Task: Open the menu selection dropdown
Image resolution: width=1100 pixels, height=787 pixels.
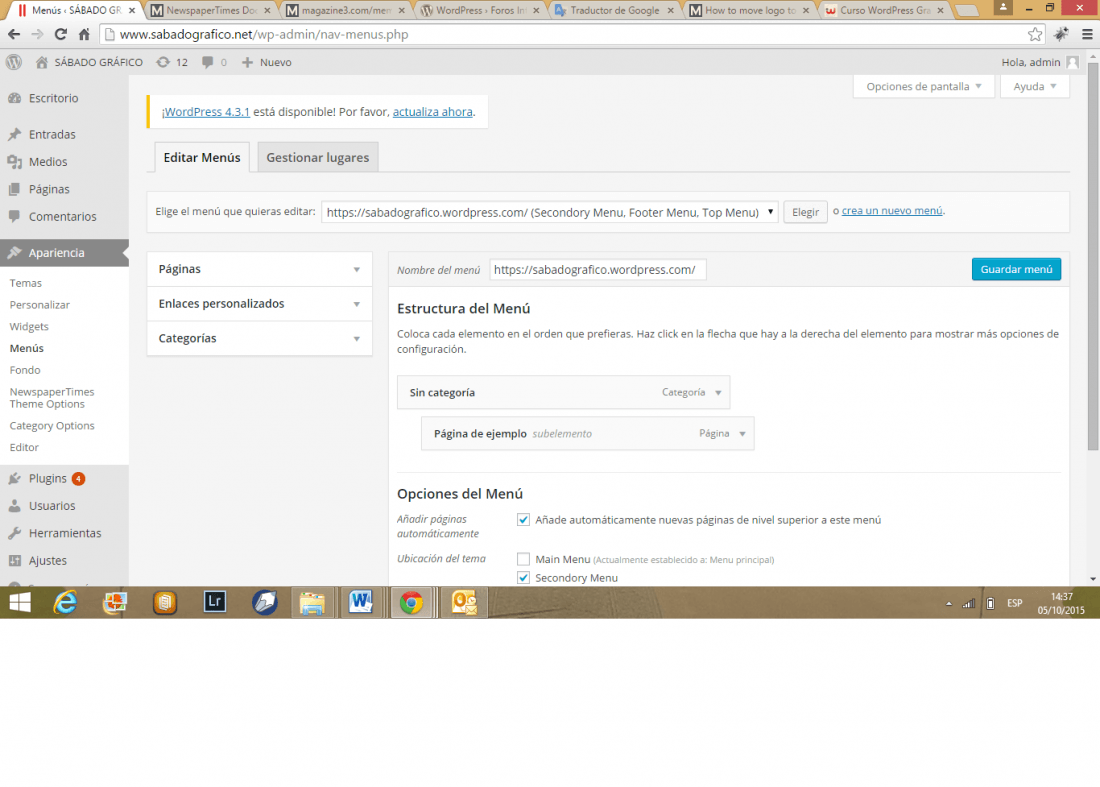Action: tap(549, 212)
